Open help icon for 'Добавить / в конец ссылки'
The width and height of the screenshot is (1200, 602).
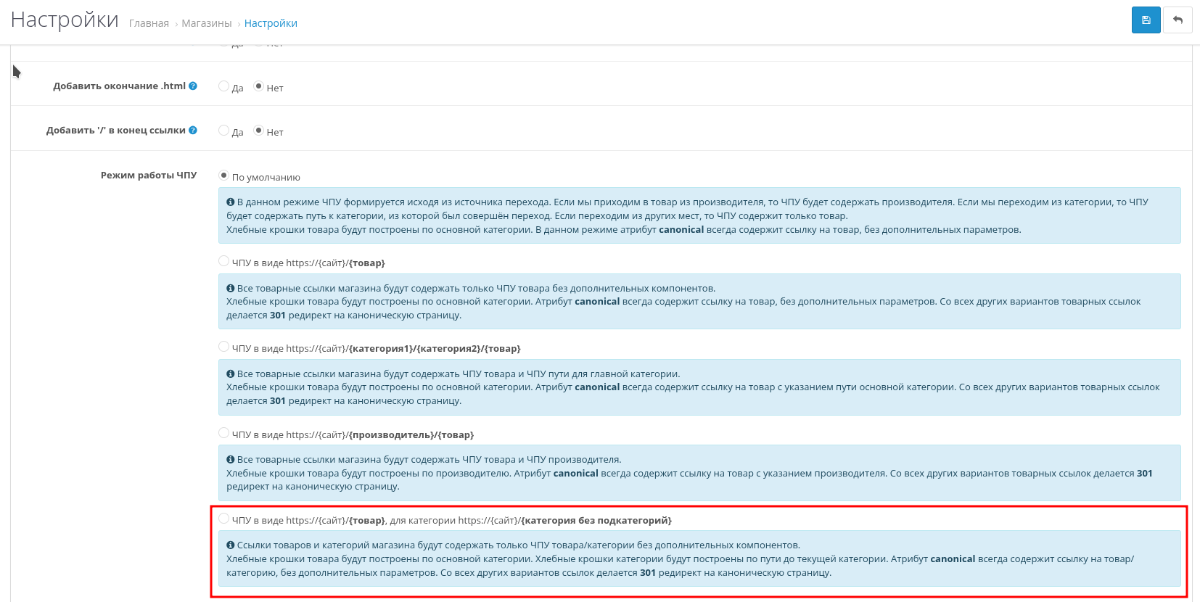[193, 131]
